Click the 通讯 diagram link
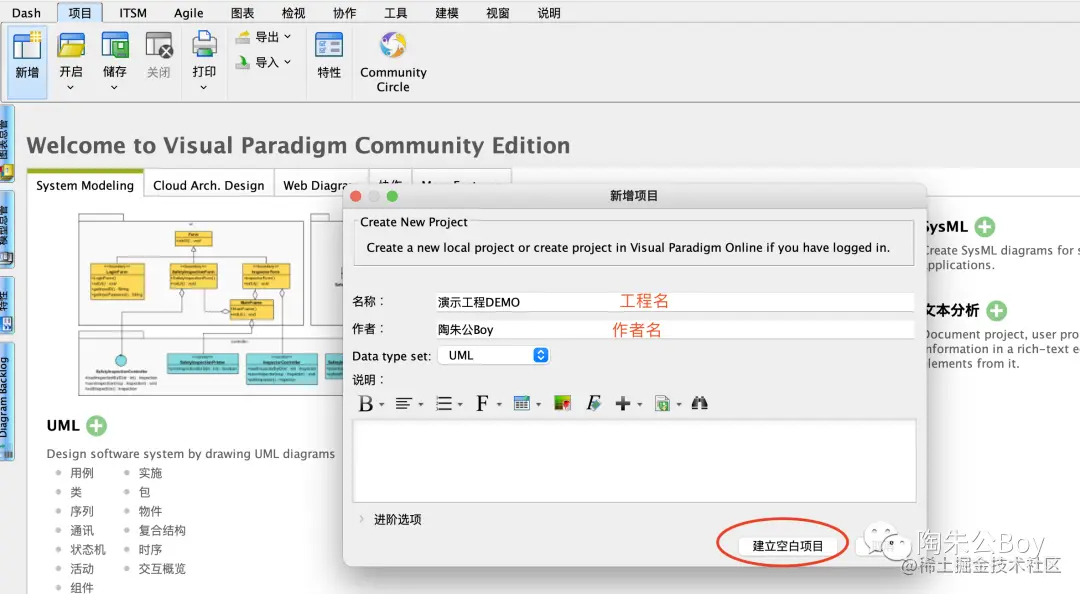Screen dimensions: 1080x594 click(82, 531)
